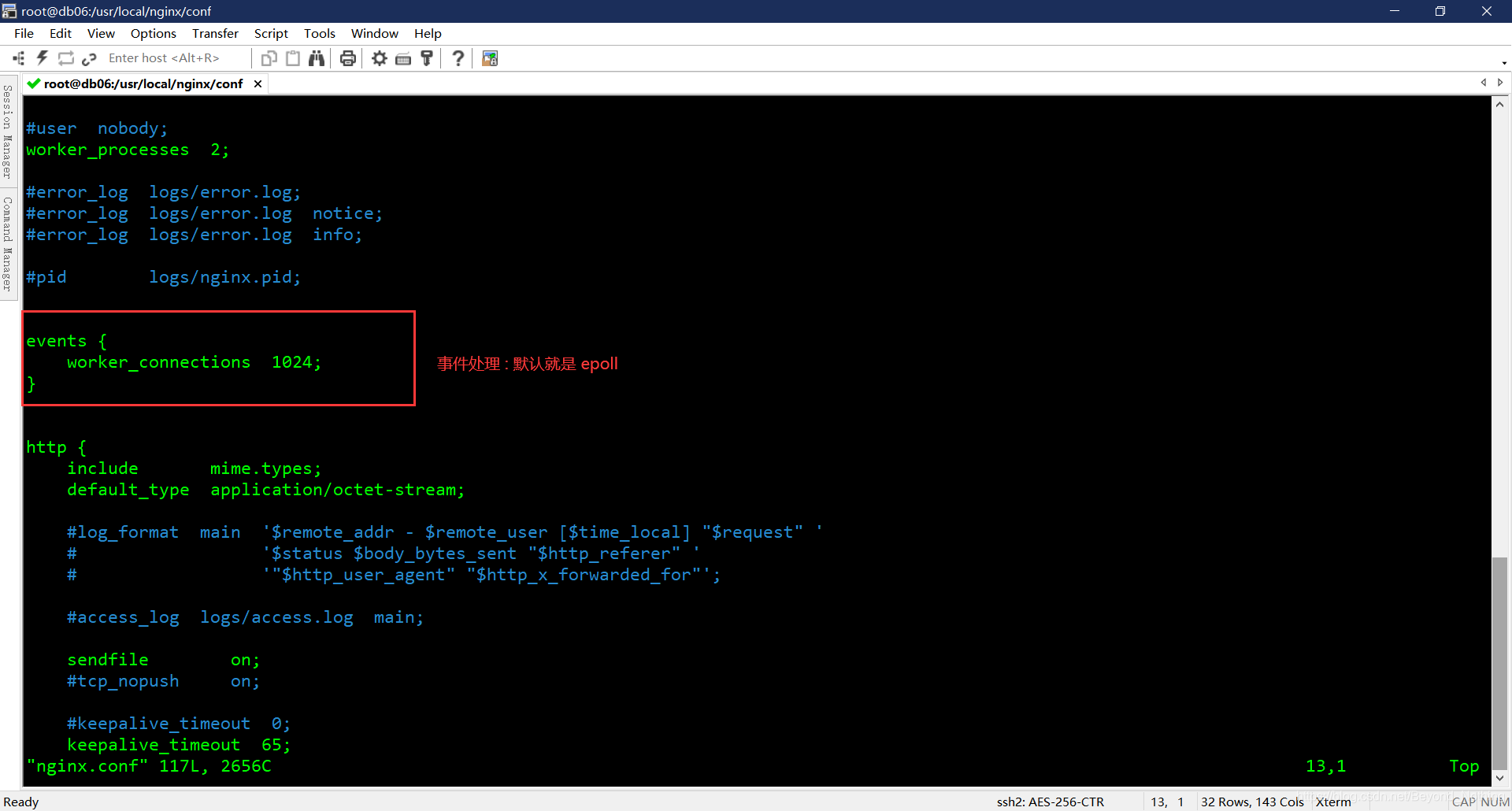Open the Public Key Assistant icon
The width and height of the screenshot is (1512, 811).
[x=427, y=58]
